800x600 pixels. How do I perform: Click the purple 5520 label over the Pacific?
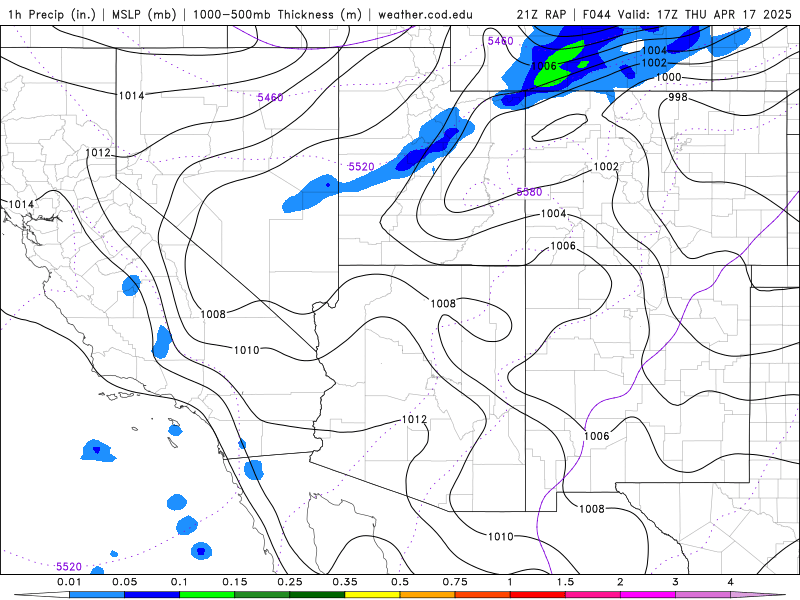pos(69,566)
